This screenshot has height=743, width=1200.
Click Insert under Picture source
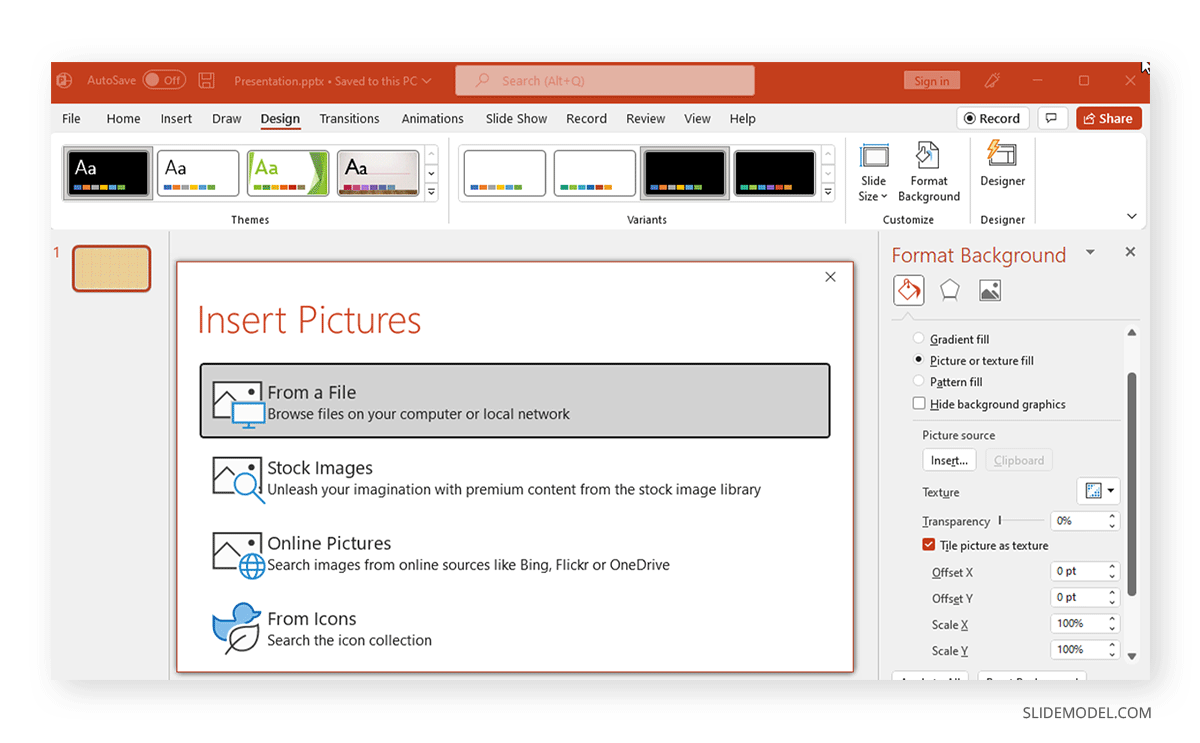[x=948, y=460]
